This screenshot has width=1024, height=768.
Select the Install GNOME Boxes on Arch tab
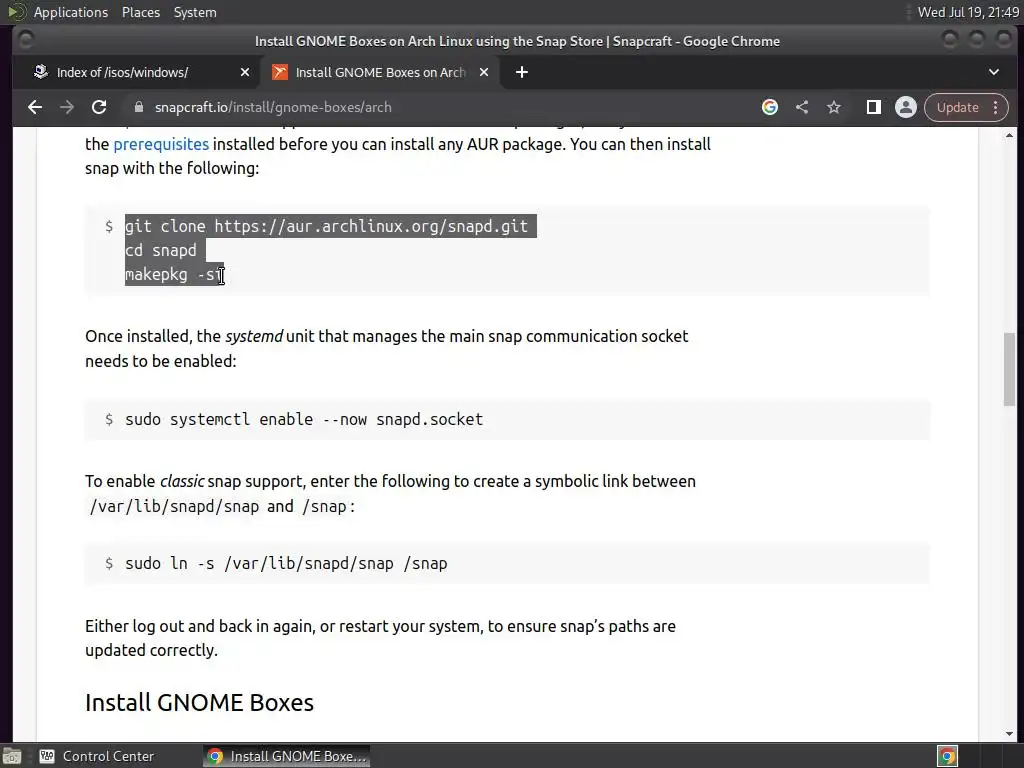[380, 72]
